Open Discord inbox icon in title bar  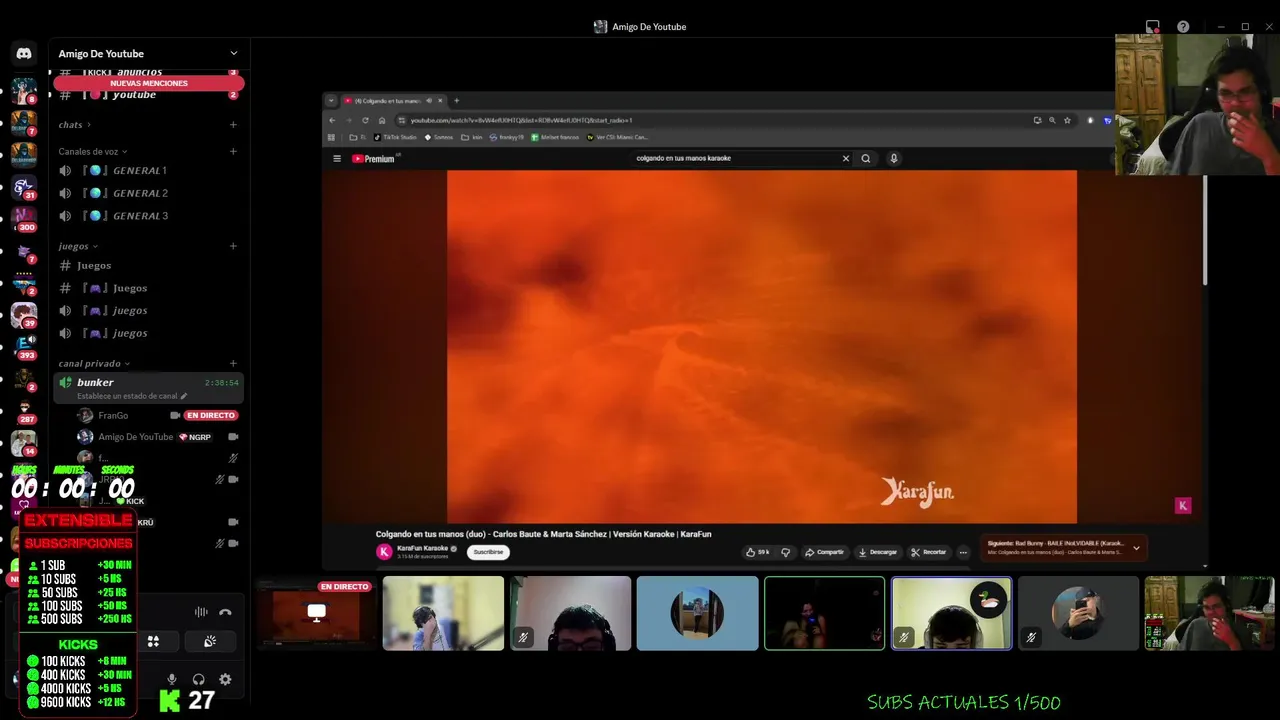point(1153,27)
